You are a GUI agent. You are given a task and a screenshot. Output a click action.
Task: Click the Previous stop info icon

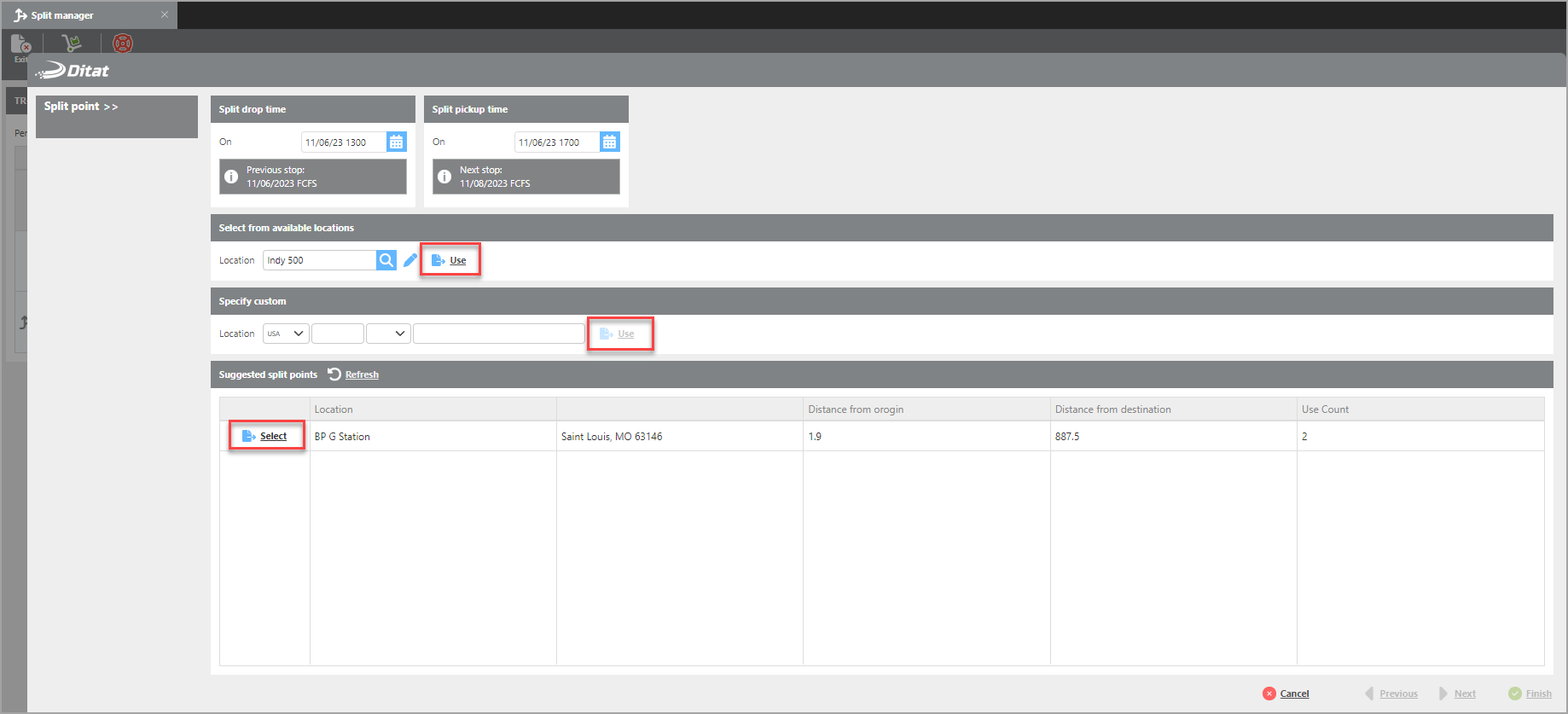pyautogui.click(x=231, y=177)
